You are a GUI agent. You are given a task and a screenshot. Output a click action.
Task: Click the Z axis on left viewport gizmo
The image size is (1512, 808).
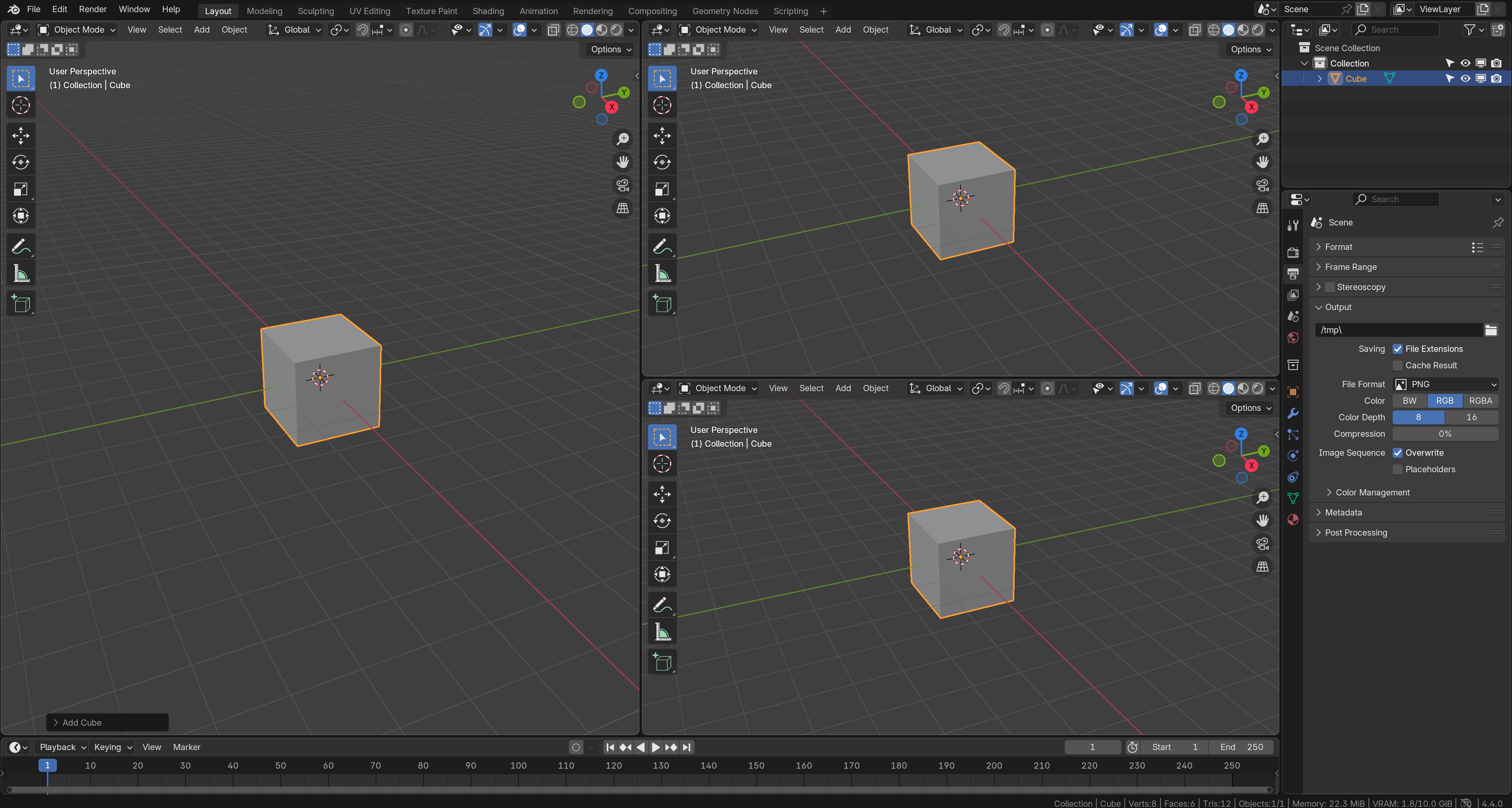tap(601, 75)
